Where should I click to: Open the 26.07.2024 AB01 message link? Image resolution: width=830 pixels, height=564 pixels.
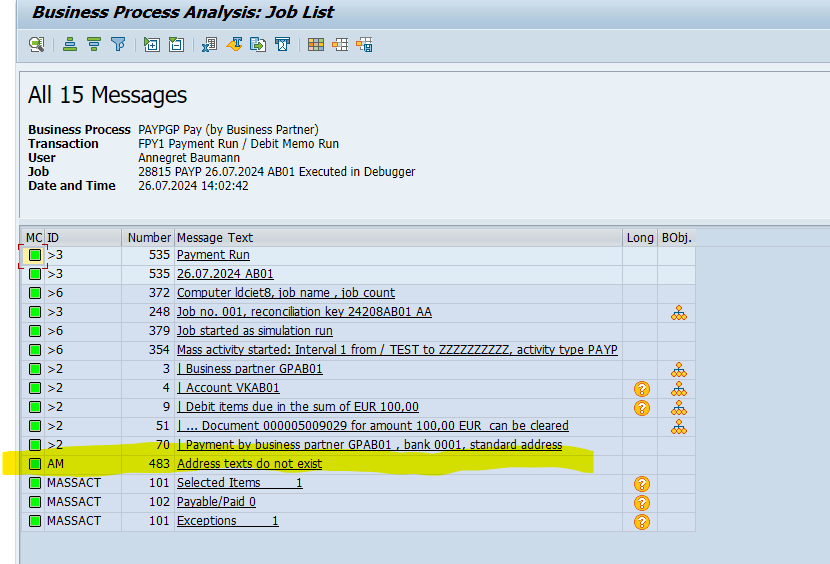point(225,274)
